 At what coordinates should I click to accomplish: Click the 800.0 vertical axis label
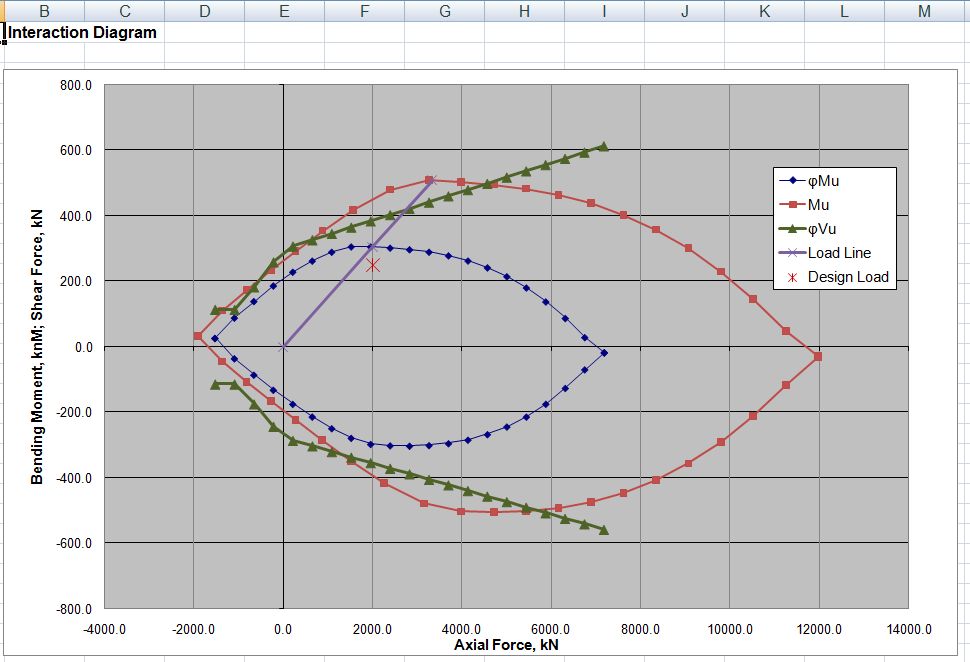(75, 85)
